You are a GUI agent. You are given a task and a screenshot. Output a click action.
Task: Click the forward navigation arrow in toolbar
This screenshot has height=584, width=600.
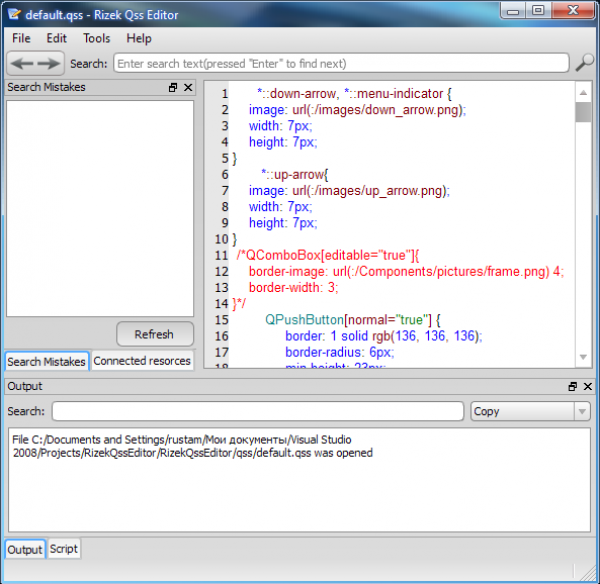pyautogui.click(x=49, y=63)
